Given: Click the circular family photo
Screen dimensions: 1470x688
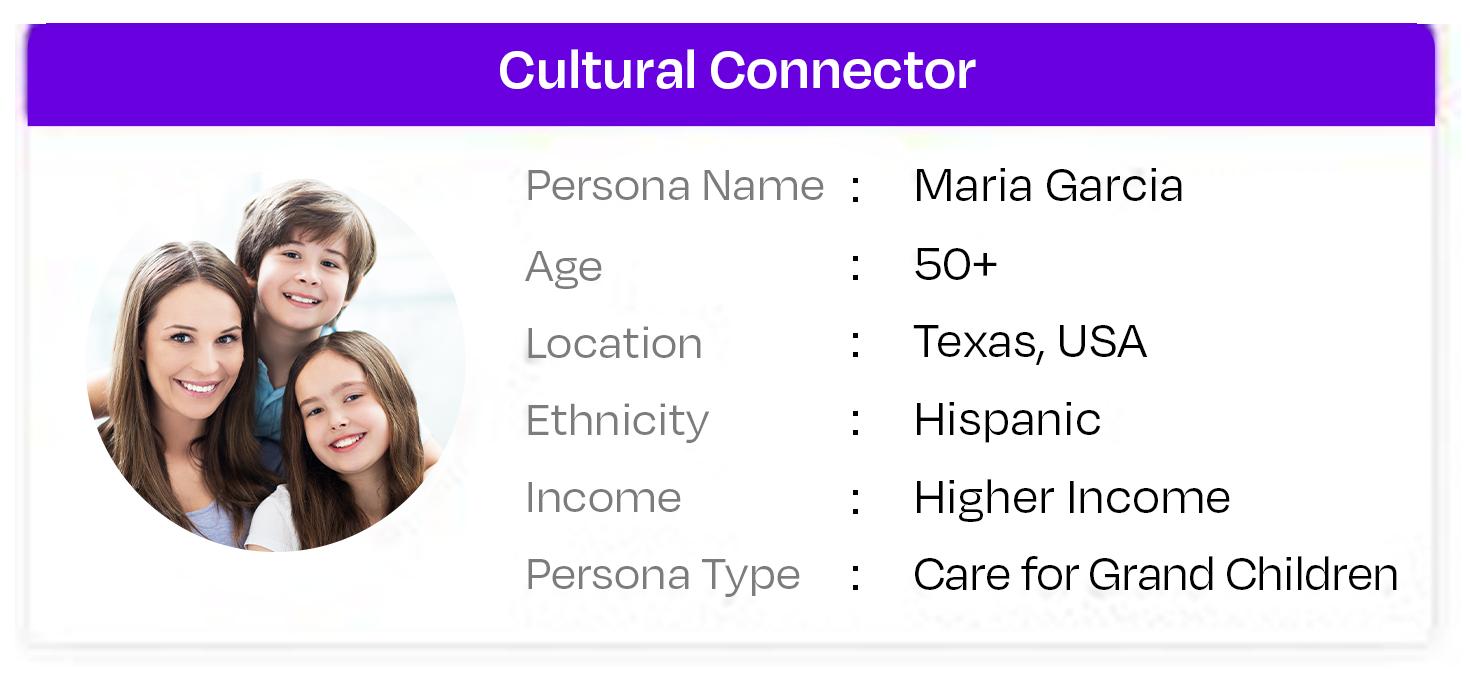Looking at the screenshot, I should pos(275,365).
